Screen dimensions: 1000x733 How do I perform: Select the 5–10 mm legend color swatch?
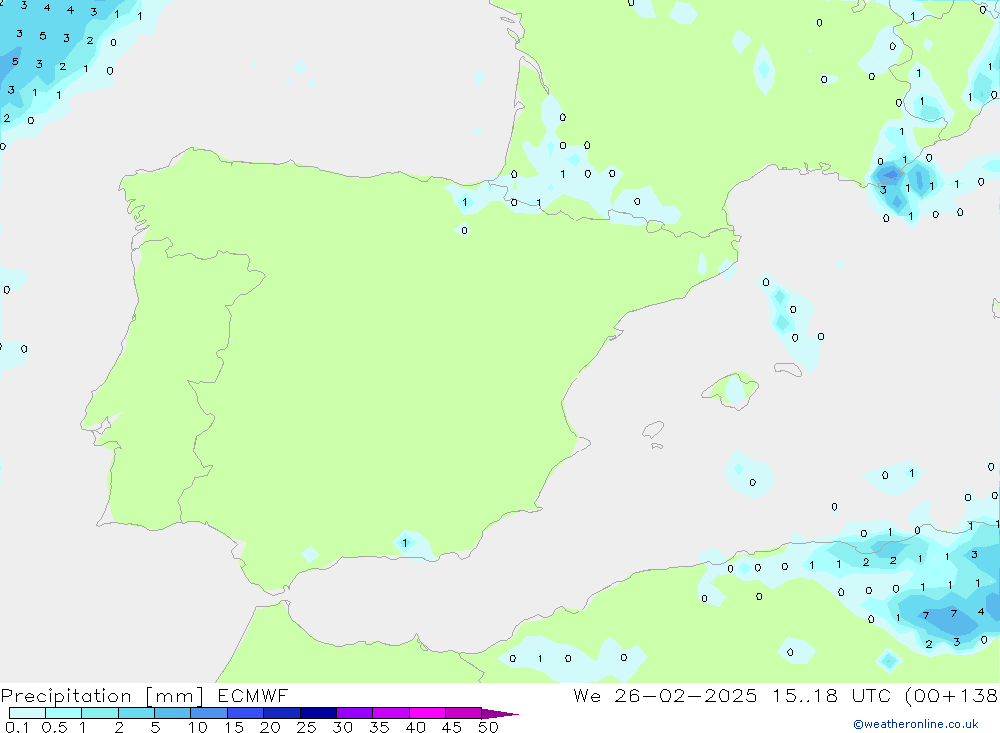click(x=172, y=713)
